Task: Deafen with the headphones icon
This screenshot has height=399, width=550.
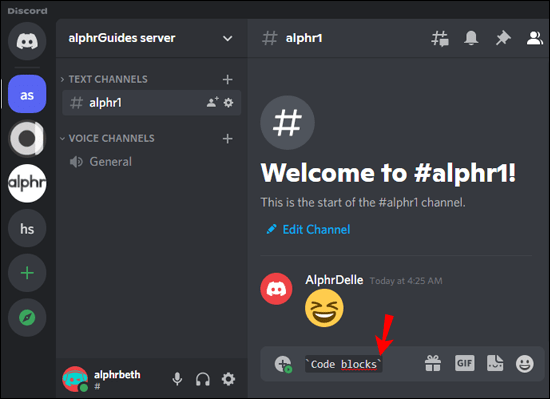Action: pos(203,379)
